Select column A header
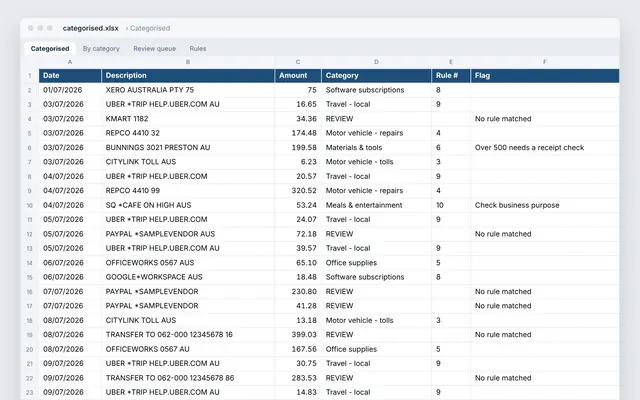This screenshot has height=400, width=640. tap(70, 62)
